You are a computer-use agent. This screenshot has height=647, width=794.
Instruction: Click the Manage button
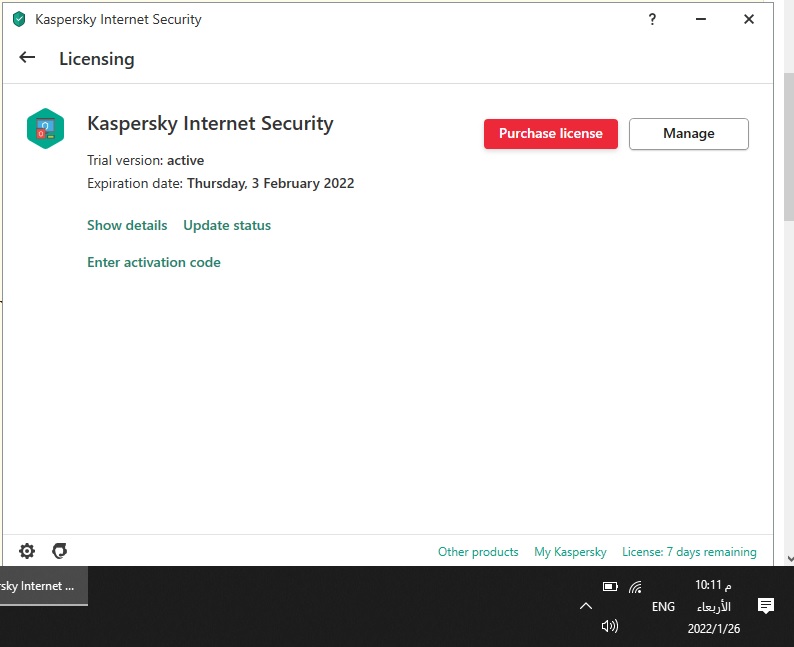coord(689,134)
